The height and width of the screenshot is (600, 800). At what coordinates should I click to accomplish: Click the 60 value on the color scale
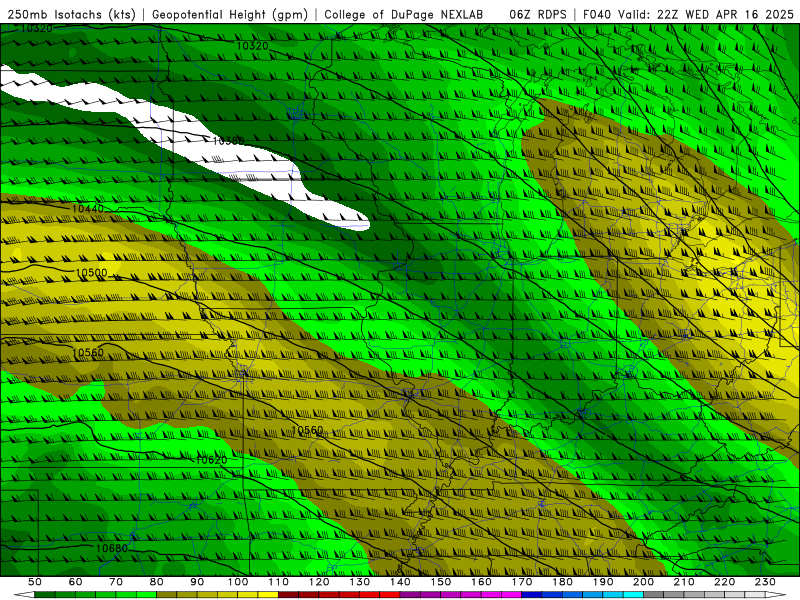click(x=76, y=582)
